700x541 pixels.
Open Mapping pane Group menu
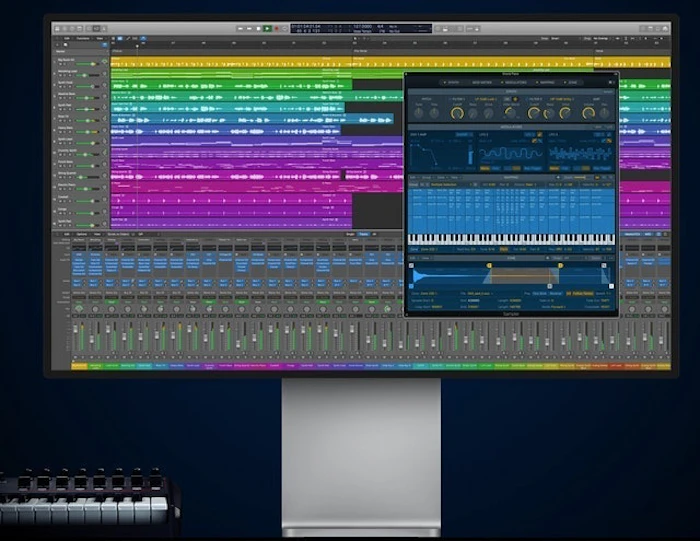coord(426,178)
